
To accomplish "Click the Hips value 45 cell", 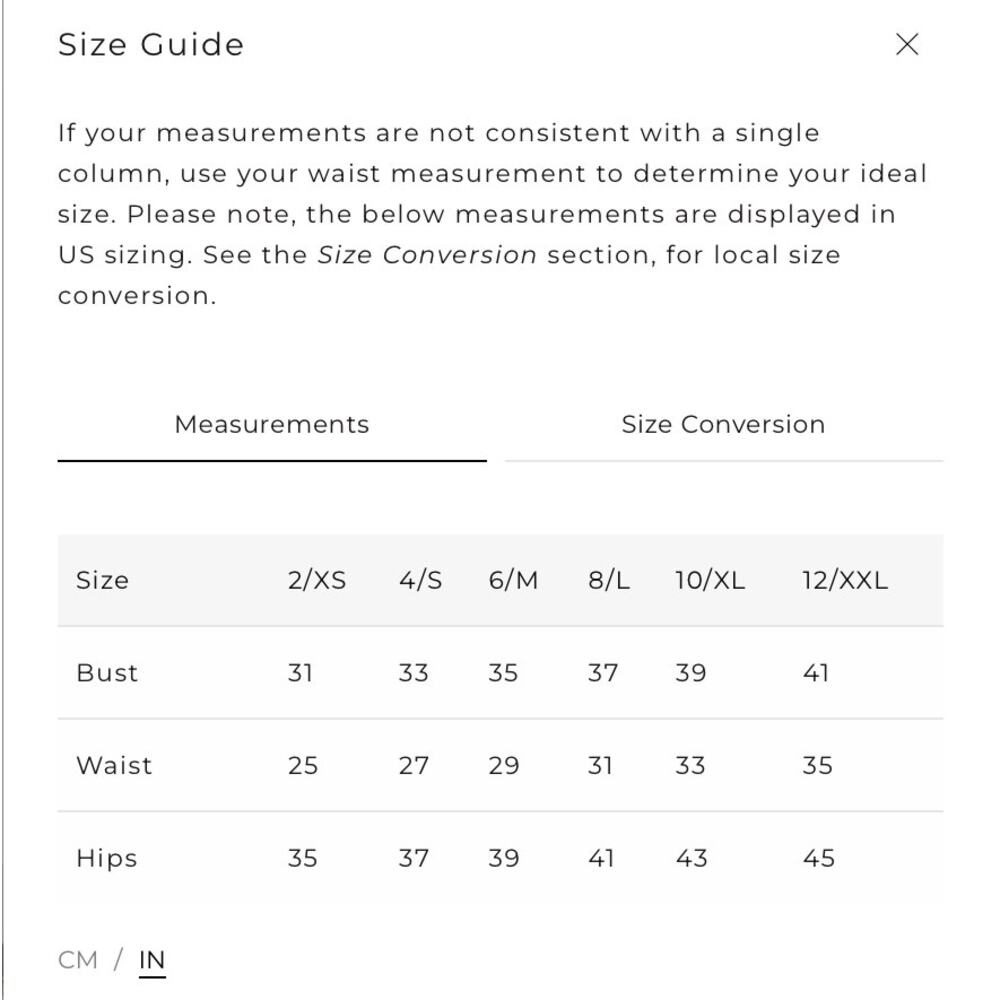I will click(818, 858).
